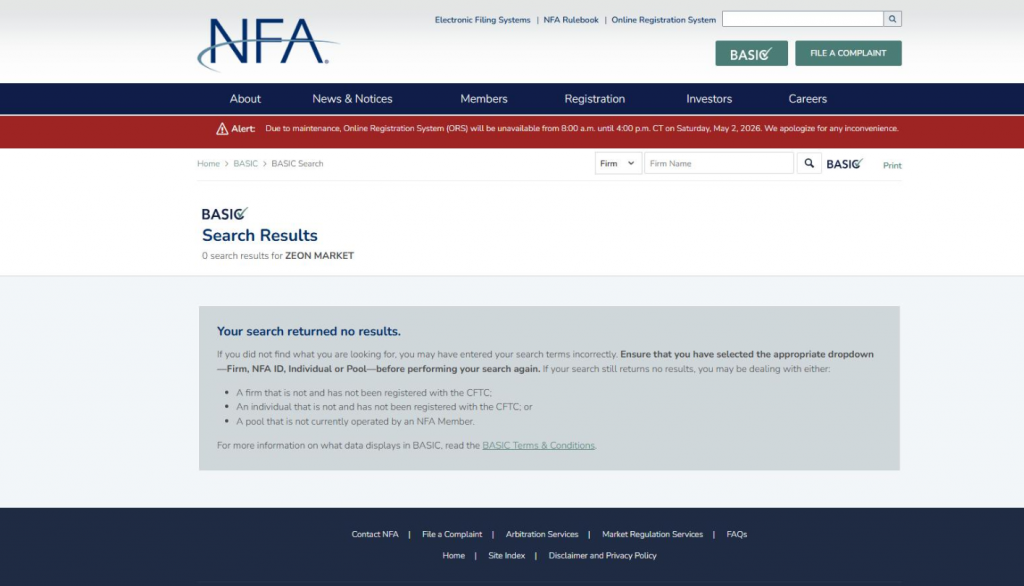
Task: Open the FAQs footer link
Action: 737,534
